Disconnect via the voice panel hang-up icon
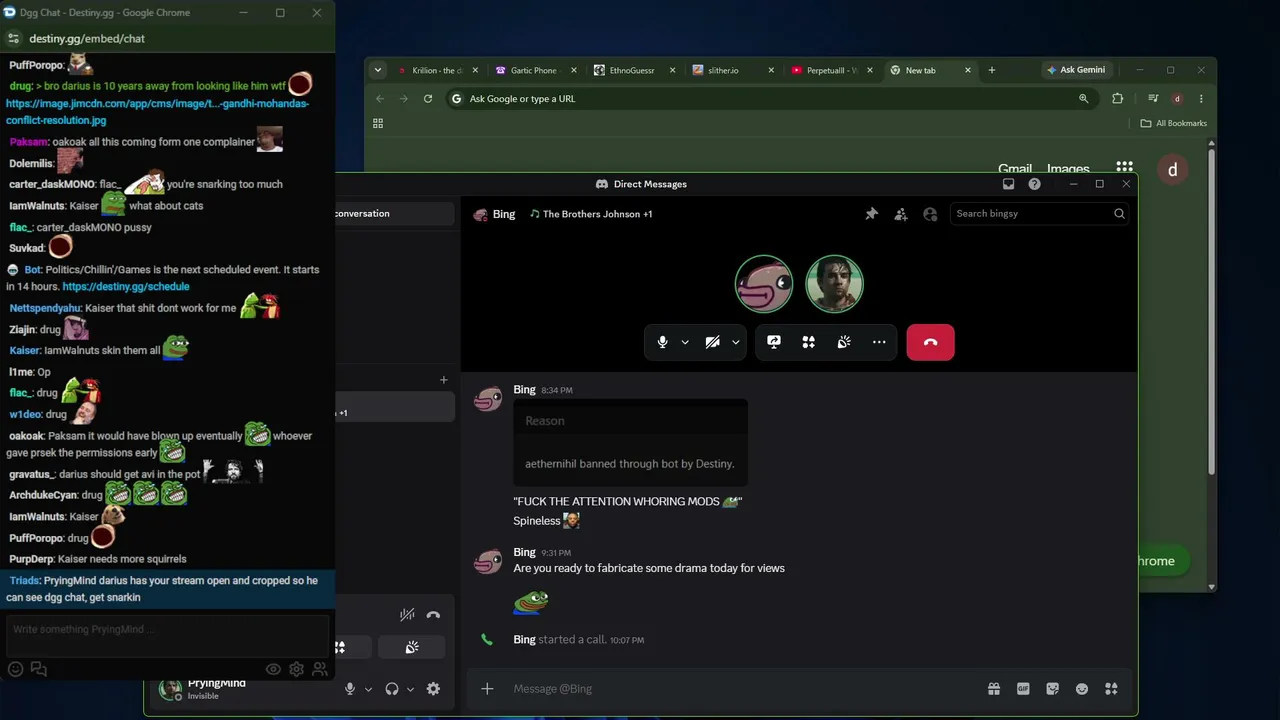Image resolution: width=1280 pixels, height=720 pixels. pos(433,615)
